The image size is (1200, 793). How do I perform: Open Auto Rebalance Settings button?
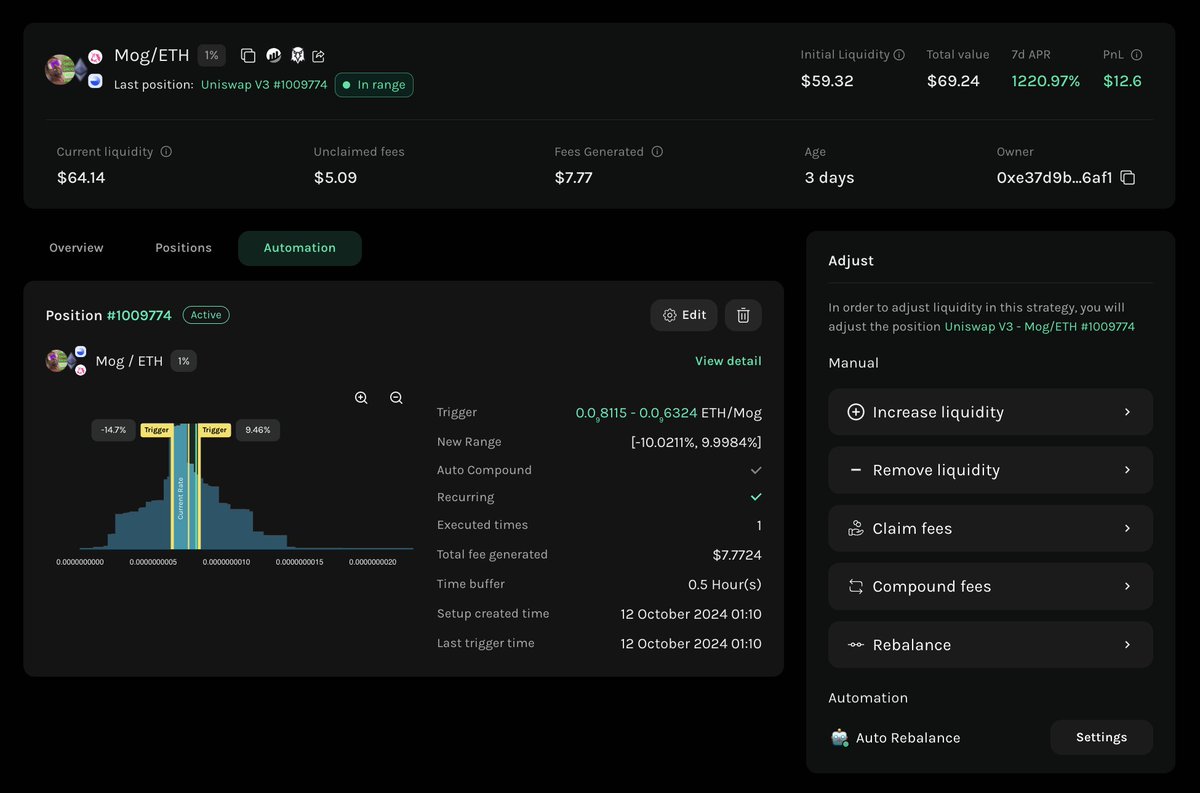pos(1101,737)
